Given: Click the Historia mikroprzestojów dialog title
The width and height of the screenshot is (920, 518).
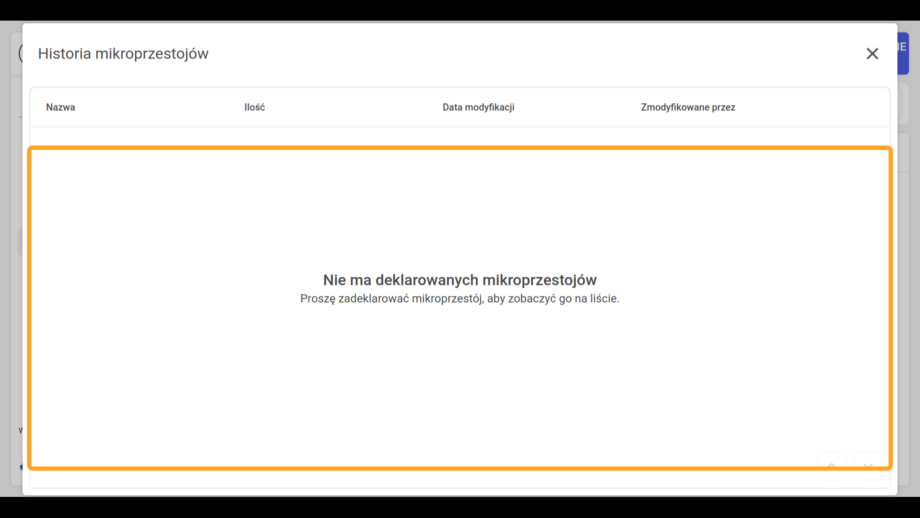Looking at the screenshot, I should (x=123, y=53).
